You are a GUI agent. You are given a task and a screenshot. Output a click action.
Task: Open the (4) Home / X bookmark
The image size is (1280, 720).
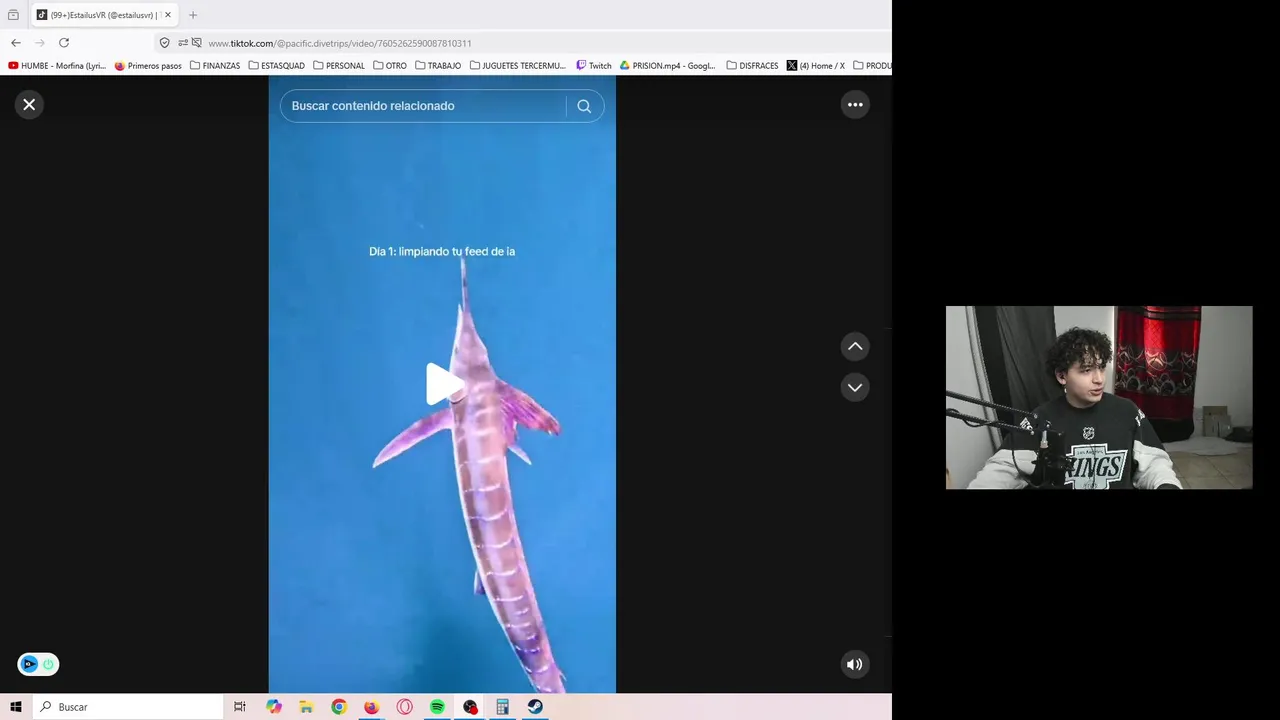pos(816,66)
